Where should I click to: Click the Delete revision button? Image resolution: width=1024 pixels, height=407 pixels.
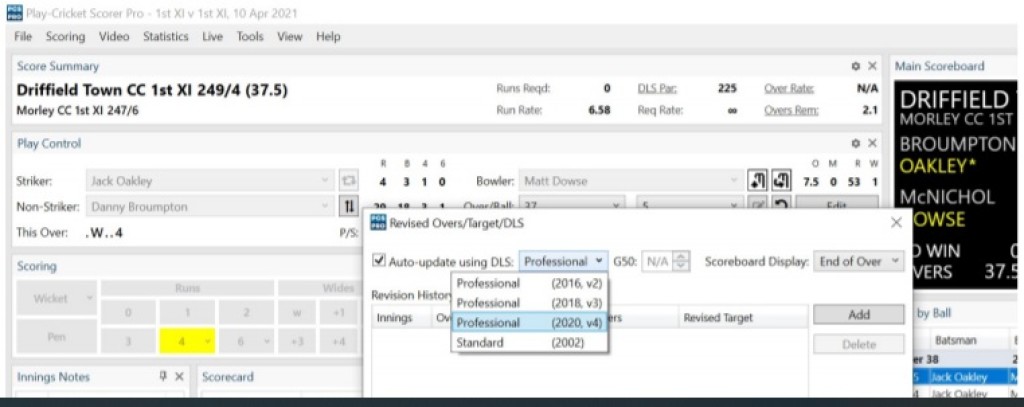[859, 344]
